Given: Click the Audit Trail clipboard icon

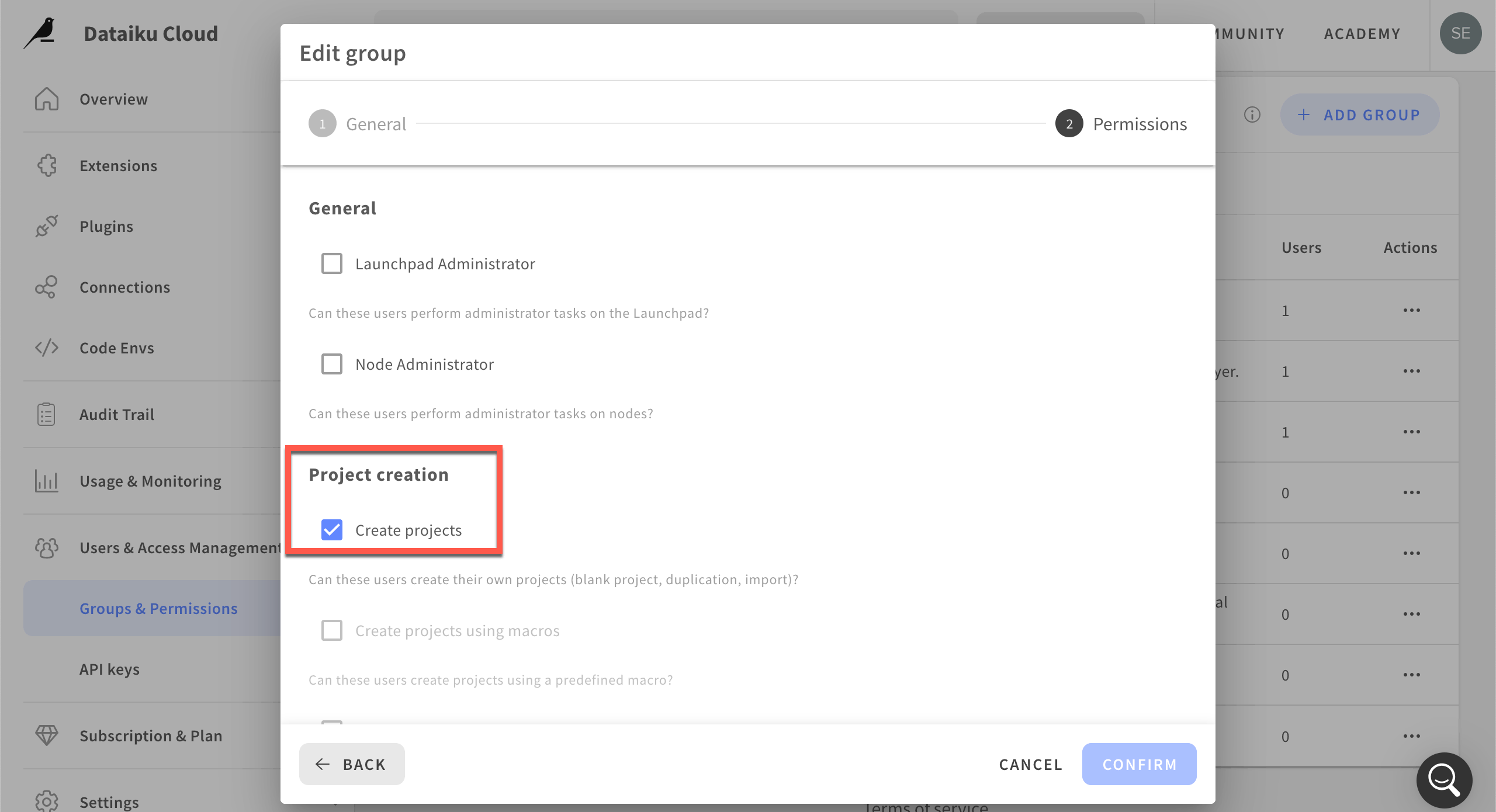Looking at the screenshot, I should pyautogui.click(x=46, y=414).
